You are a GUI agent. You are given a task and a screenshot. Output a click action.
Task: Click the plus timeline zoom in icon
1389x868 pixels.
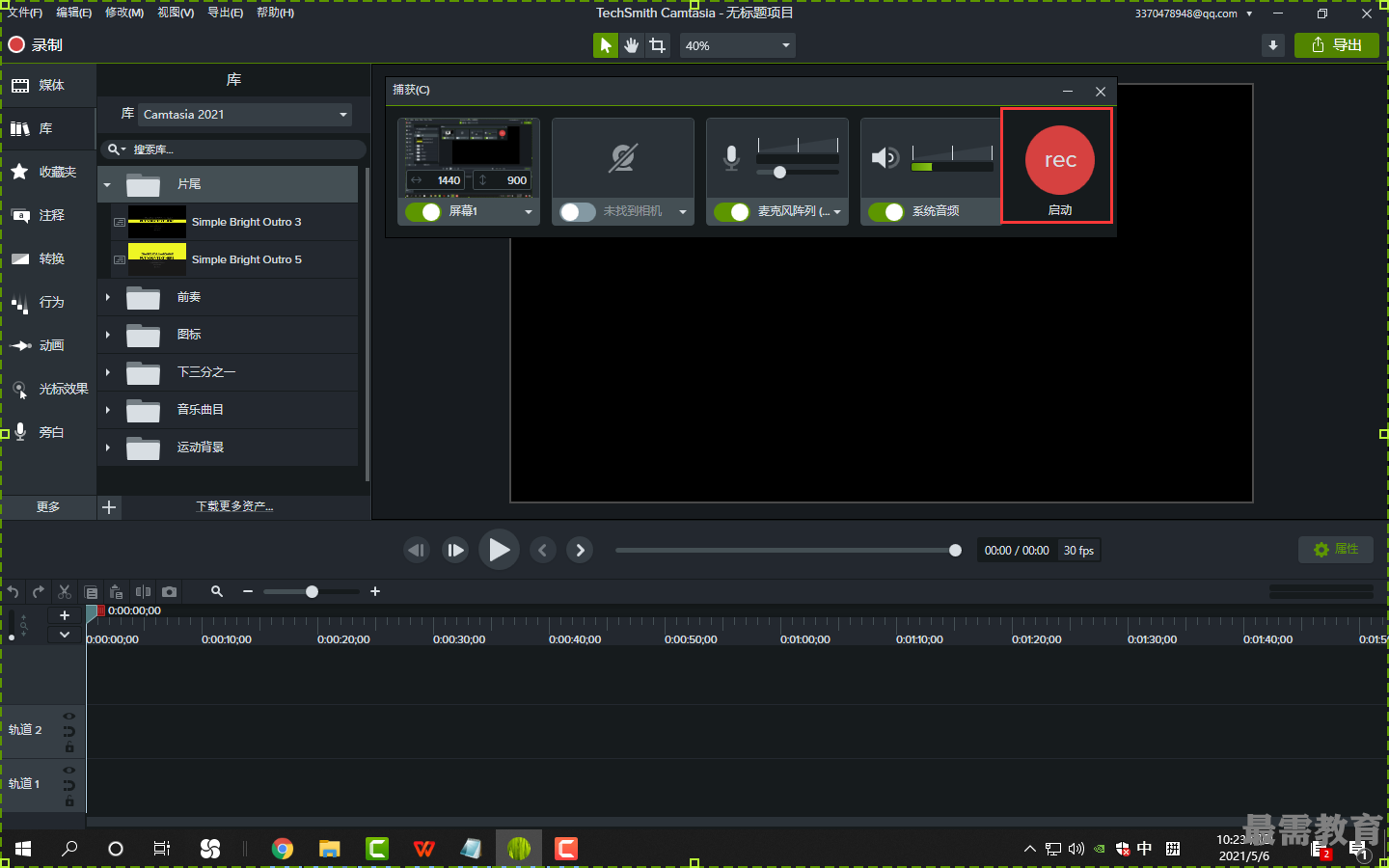pos(375,591)
